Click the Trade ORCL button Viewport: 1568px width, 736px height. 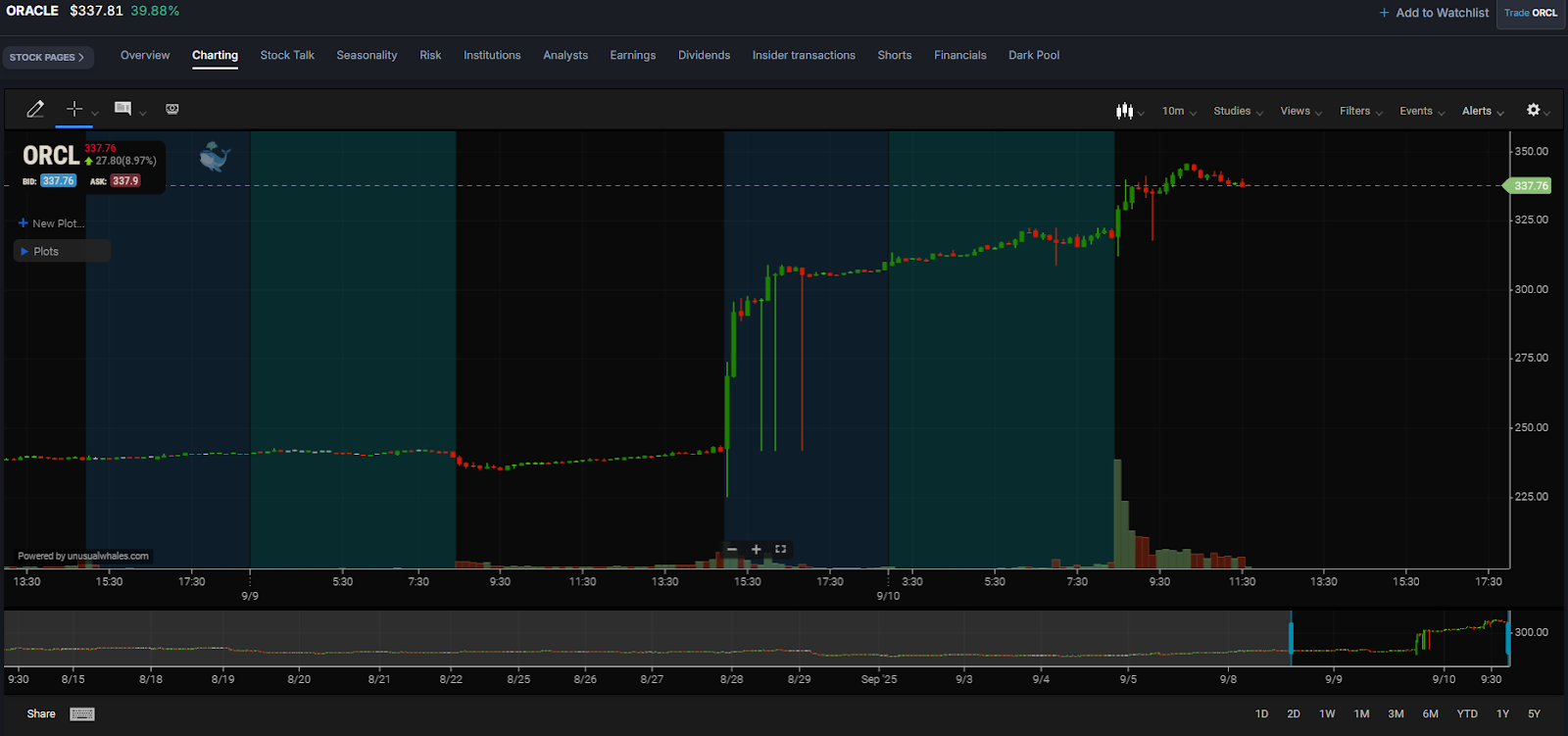(x=1531, y=13)
